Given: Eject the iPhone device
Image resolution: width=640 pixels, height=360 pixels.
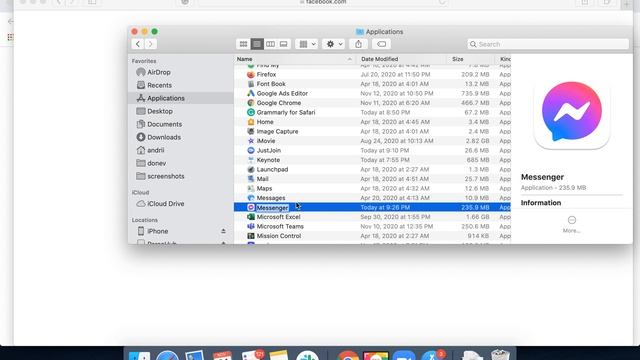Looking at the screenshot, I should tap(223, 231).
